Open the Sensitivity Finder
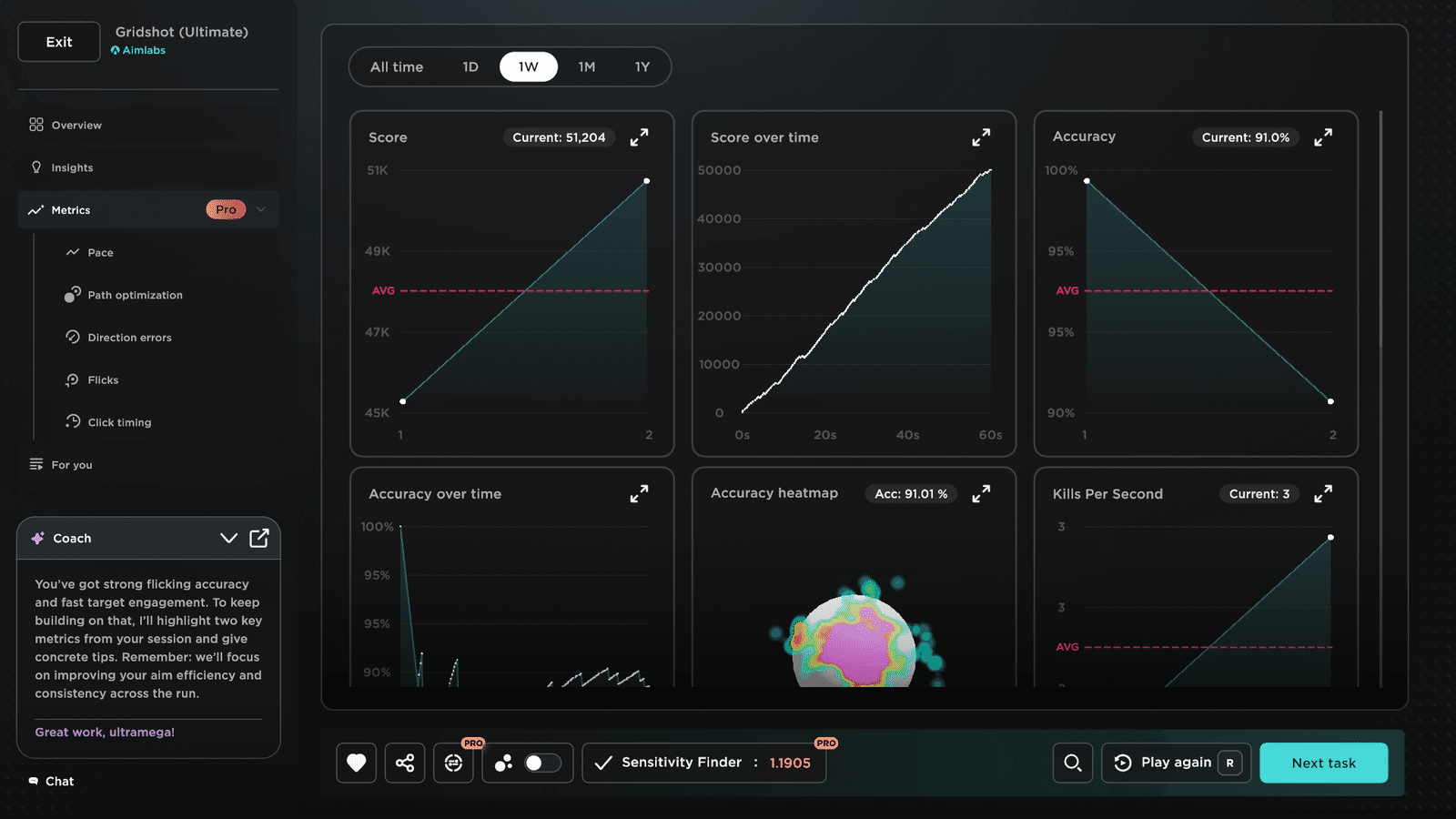Screen dimensions: 1456x819 click(x=704, y=763)
